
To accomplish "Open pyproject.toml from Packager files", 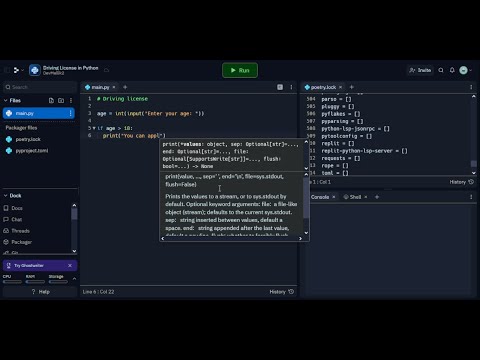I will (x=32, y=151).
